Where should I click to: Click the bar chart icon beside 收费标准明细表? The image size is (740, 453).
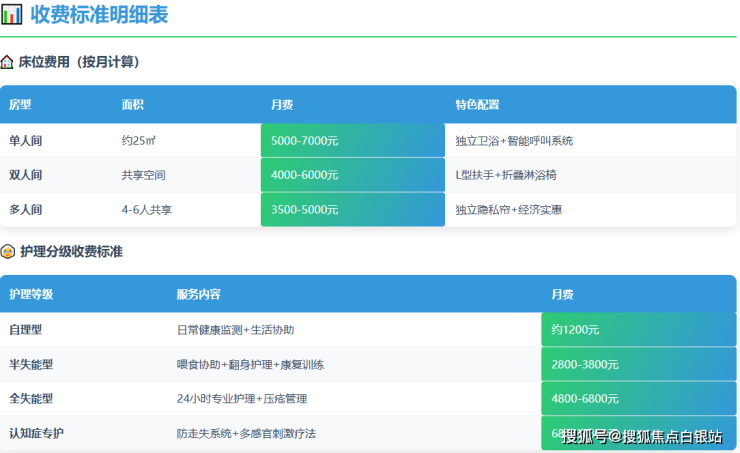pos(12,15)
